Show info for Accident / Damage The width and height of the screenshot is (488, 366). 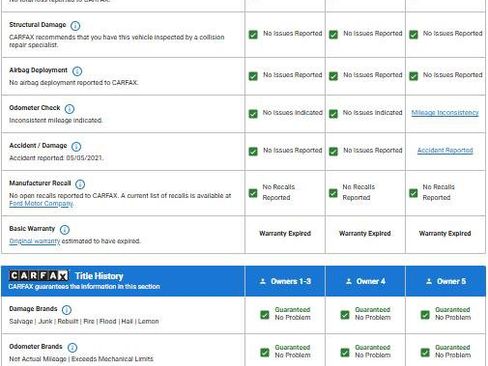click(x=76, y=146)
